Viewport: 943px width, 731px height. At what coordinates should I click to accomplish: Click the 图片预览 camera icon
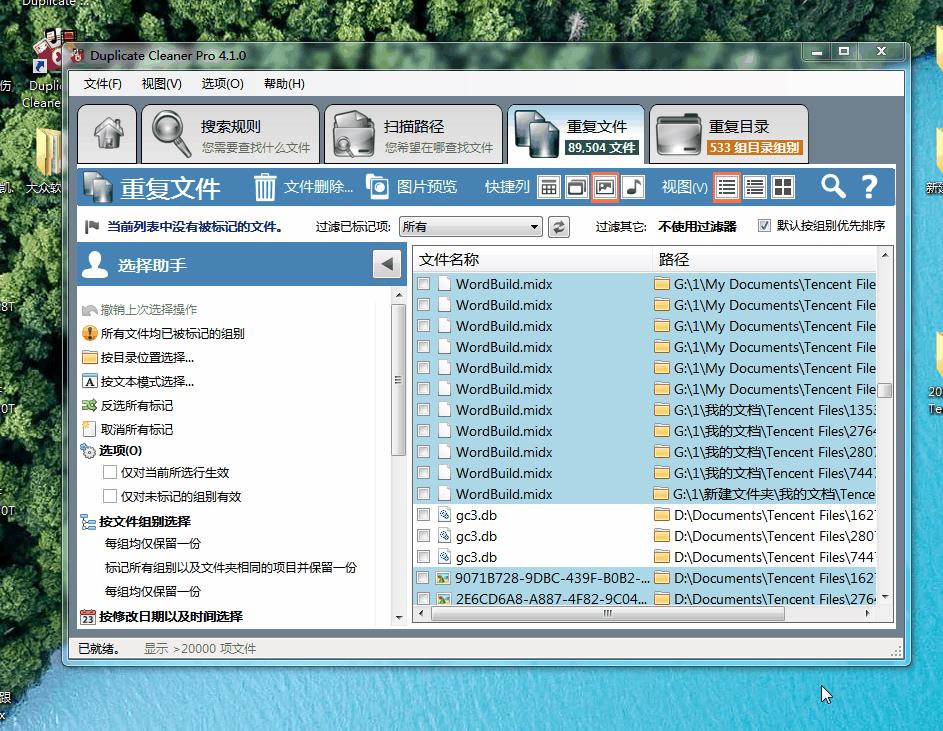click(x=378, y=187)
